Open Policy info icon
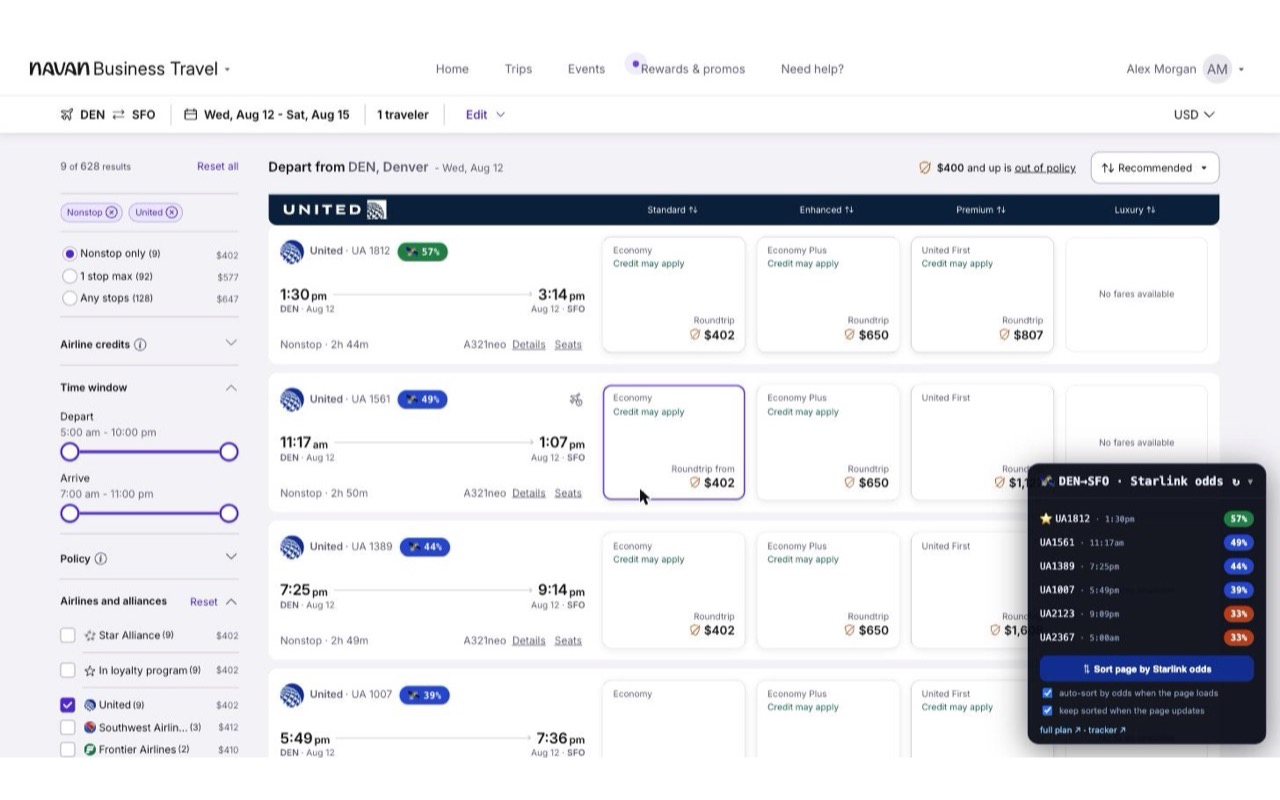Viewport: 1280px width, 800px height. [101, 559]
